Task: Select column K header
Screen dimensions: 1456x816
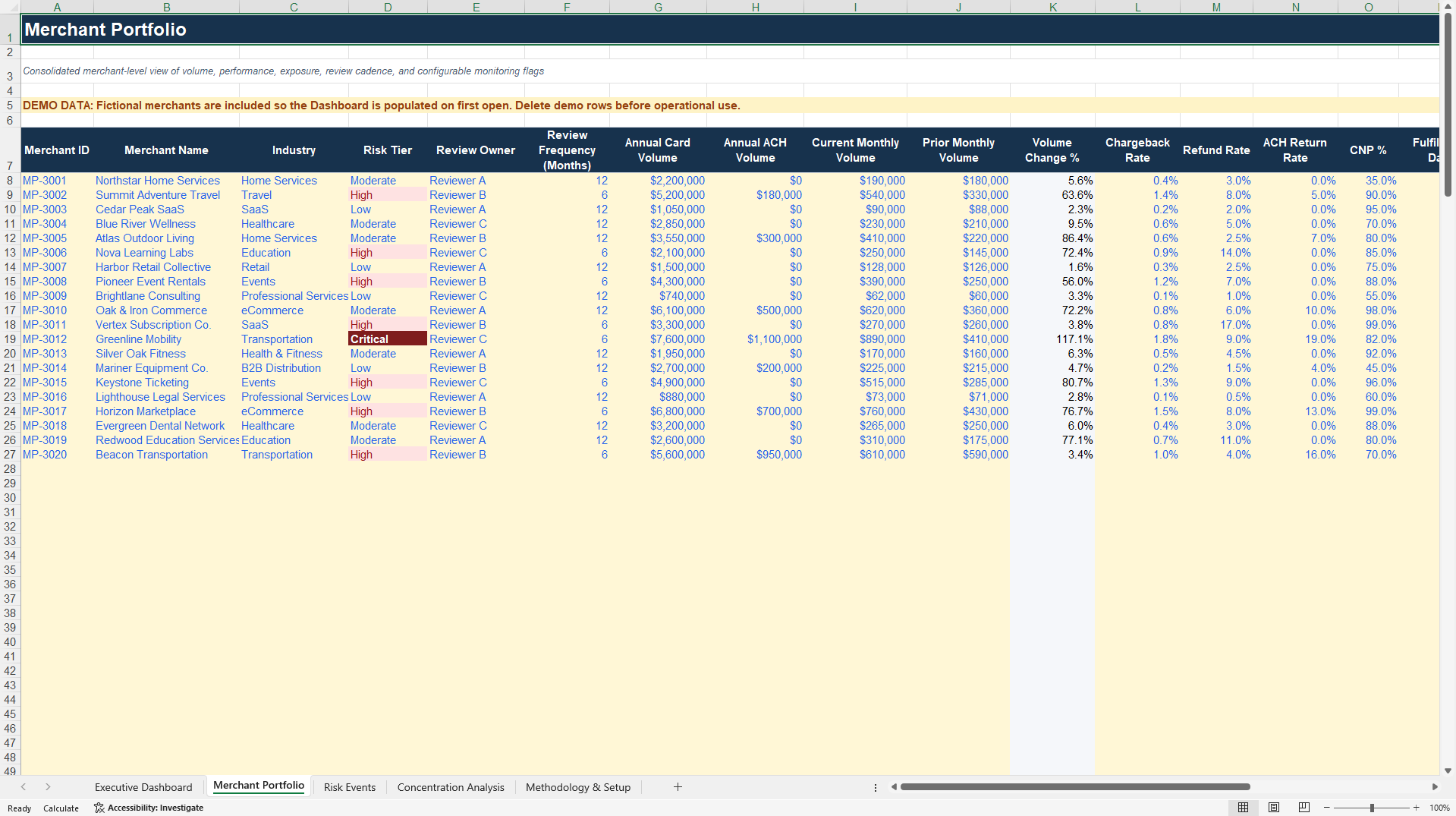Action: (x=1052, y=7)
